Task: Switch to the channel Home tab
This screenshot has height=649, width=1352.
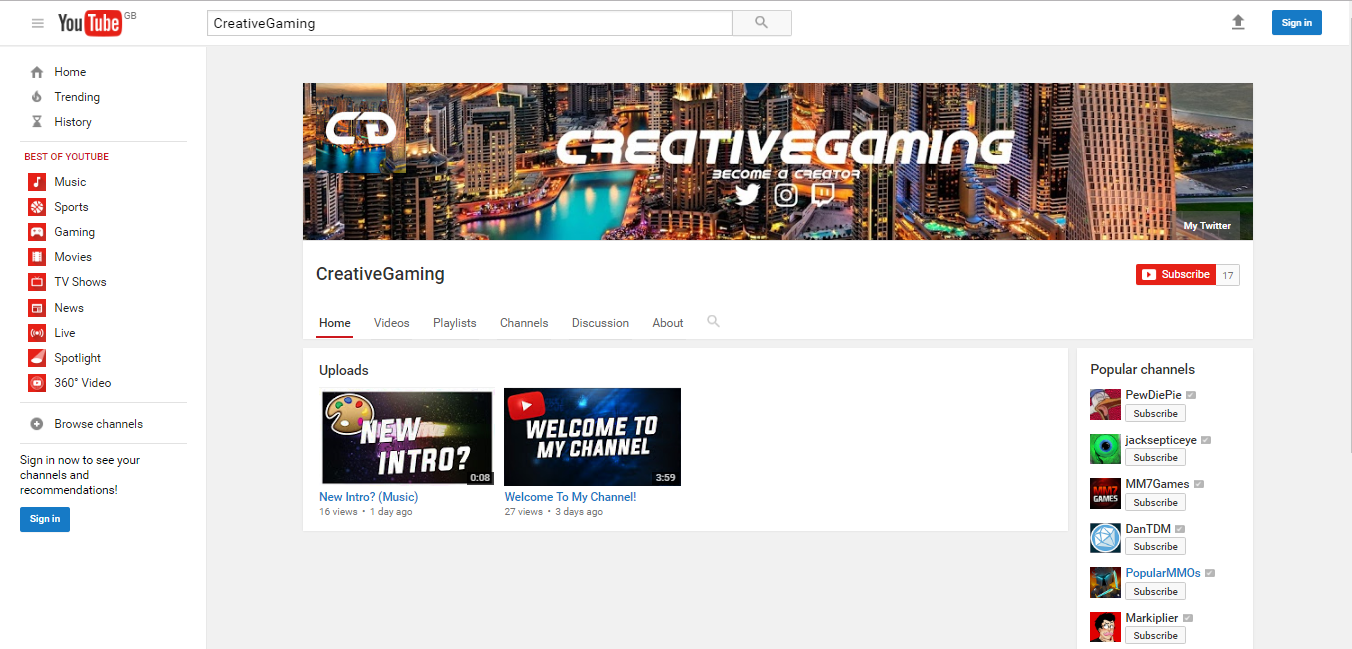Action: click(x=335, y=323)
